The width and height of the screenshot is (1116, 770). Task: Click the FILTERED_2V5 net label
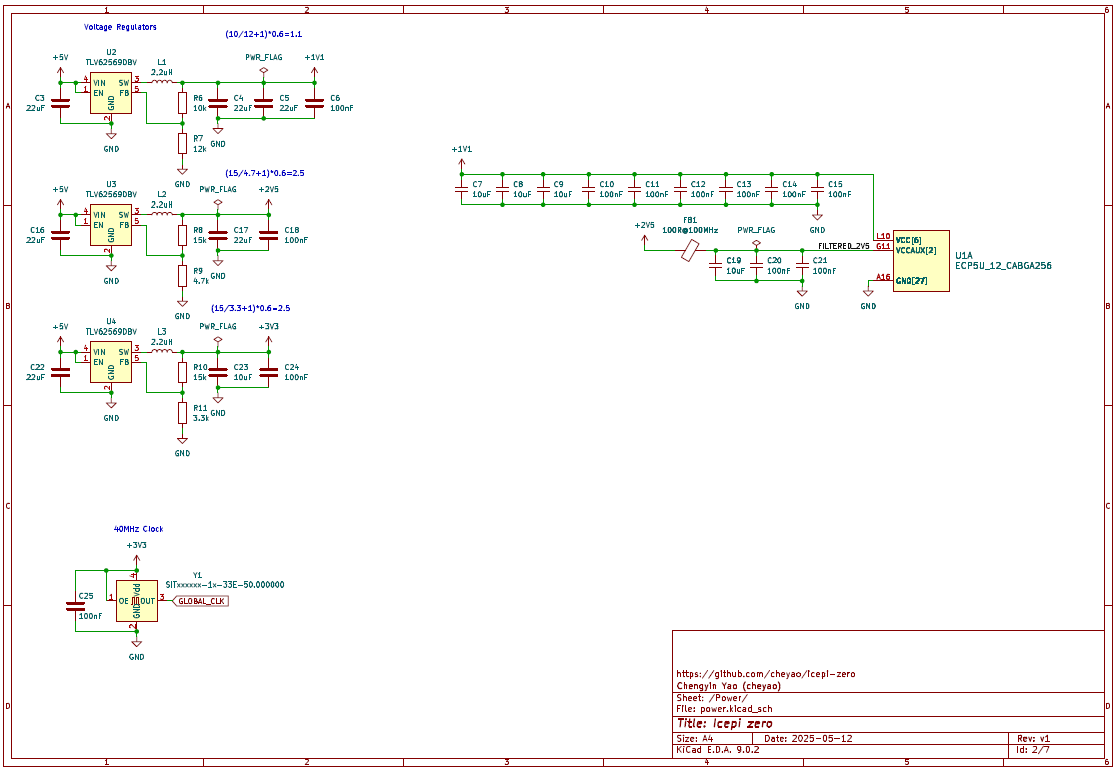point(844,245)
